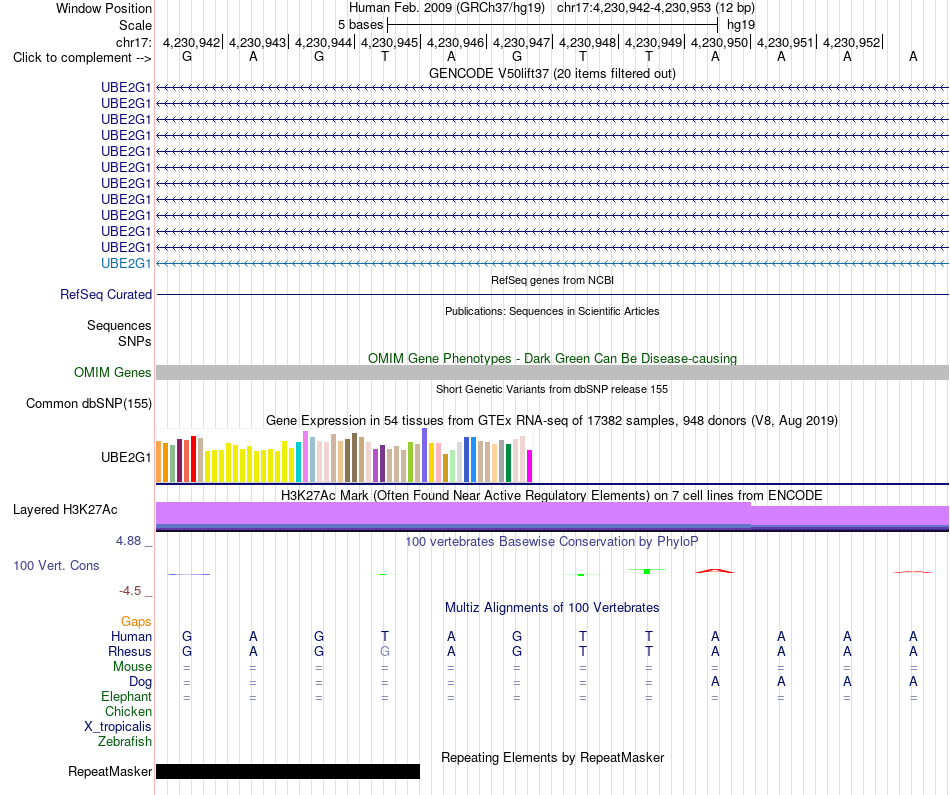Click the chr17:4,230,942-4,230,953 (12 bp) position text

(656, 8)
